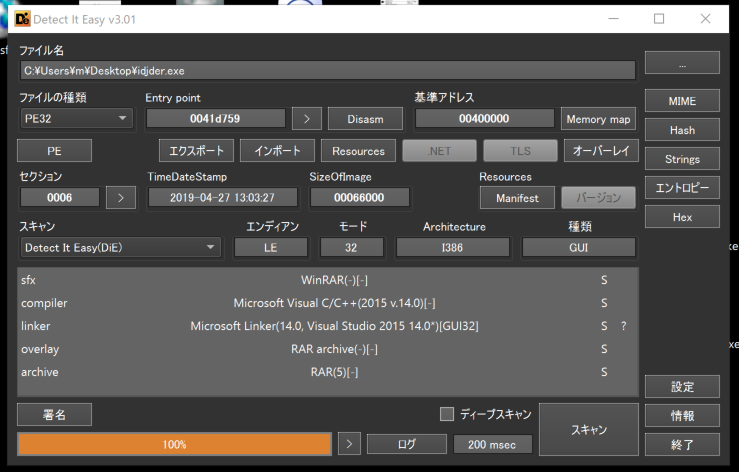Open 設定 (settings) dialog

pos(682,387)
